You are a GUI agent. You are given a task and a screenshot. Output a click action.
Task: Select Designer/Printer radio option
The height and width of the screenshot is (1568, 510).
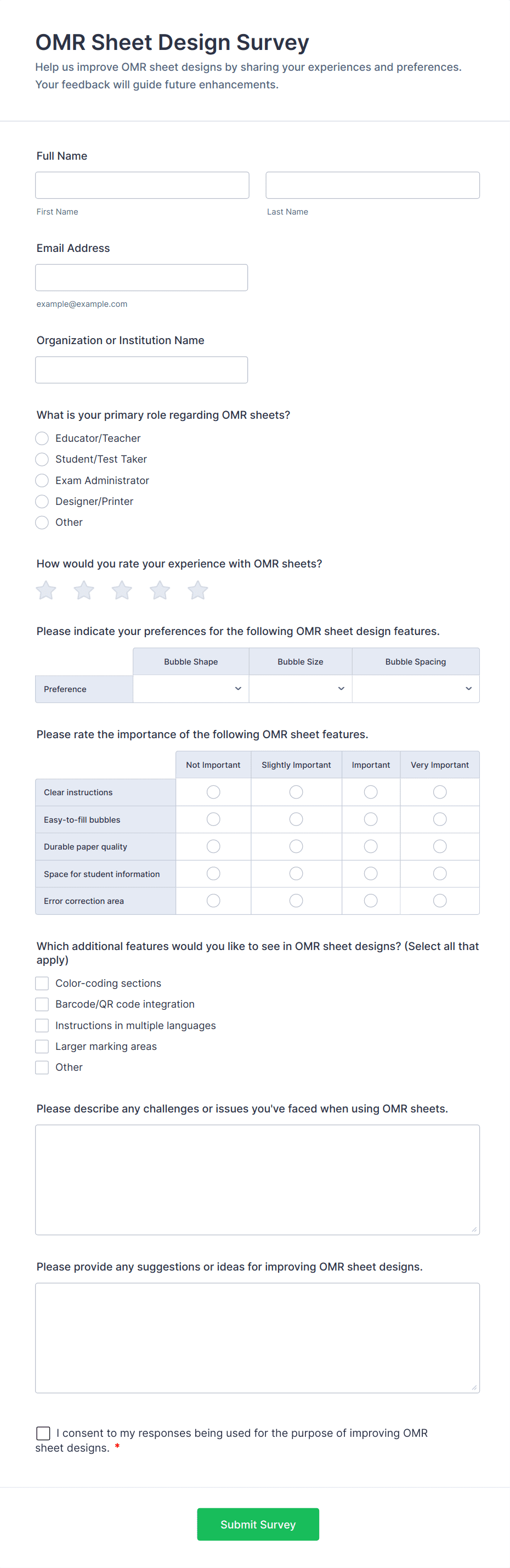point(42,501)
